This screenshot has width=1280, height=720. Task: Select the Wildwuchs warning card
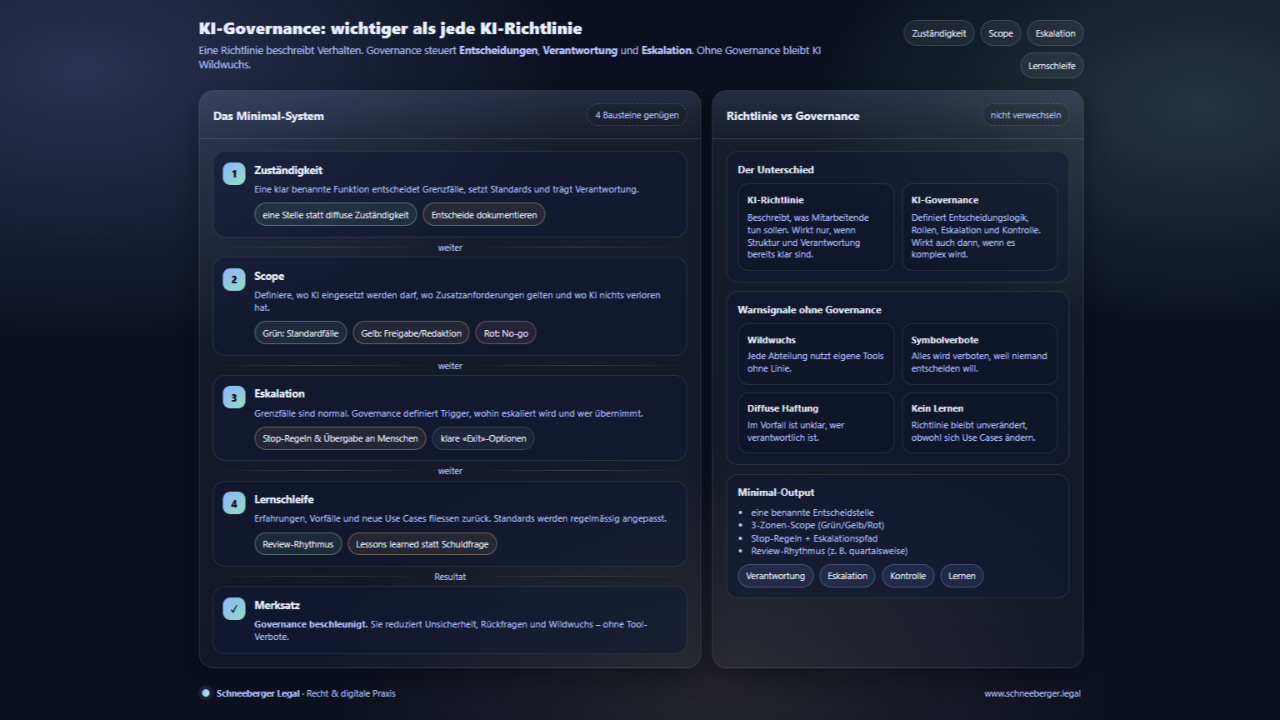pos(816,354)
